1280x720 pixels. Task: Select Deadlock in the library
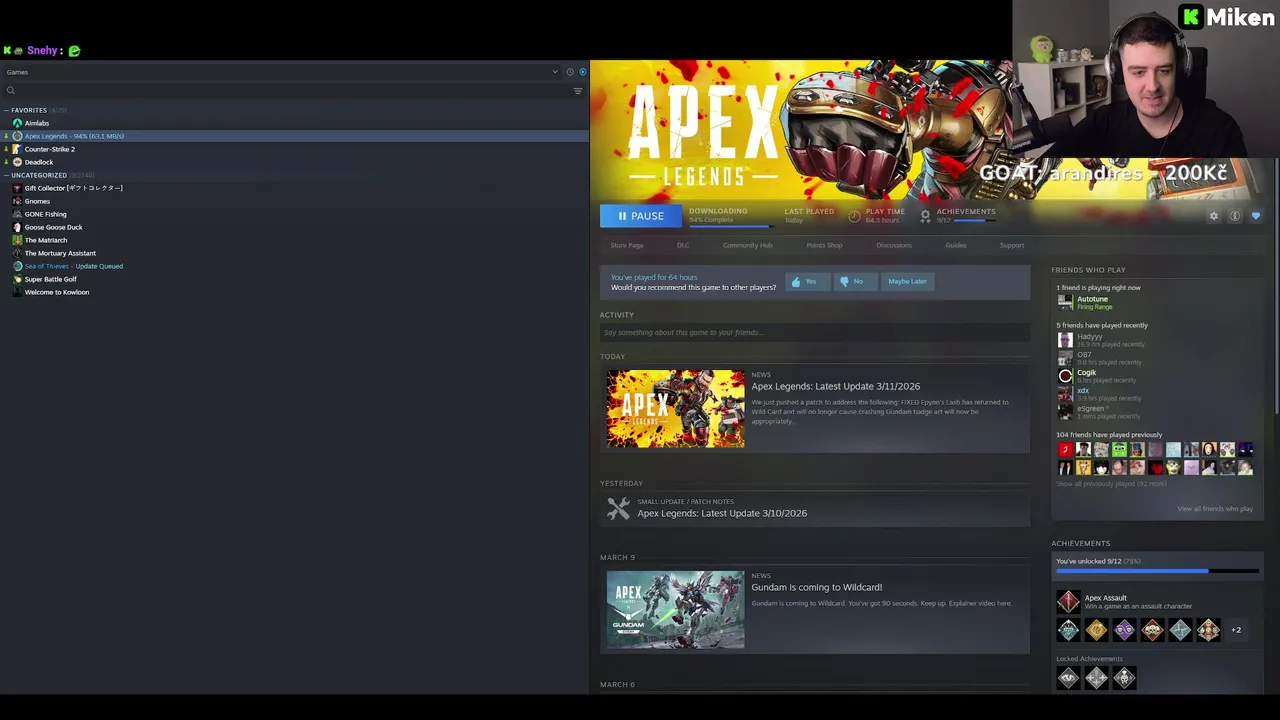point(39,162)
